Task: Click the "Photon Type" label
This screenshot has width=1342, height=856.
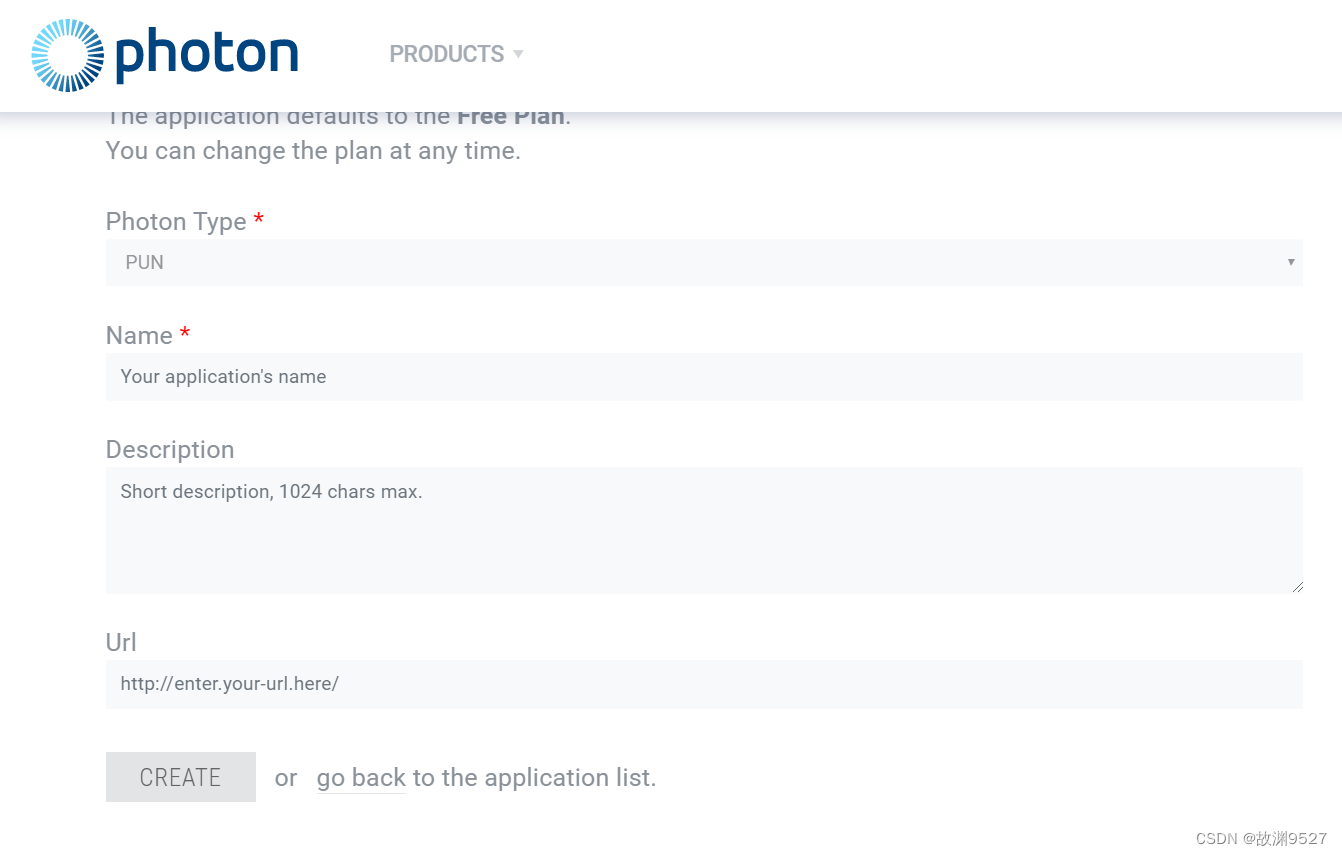Action: pos(176,221)
